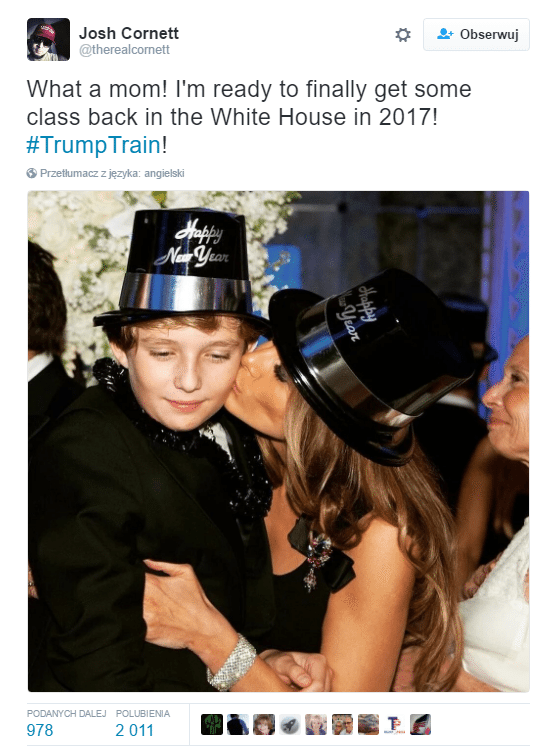Open the rocket avatar in likers row

pyautogui.click(x=290, y=724)
